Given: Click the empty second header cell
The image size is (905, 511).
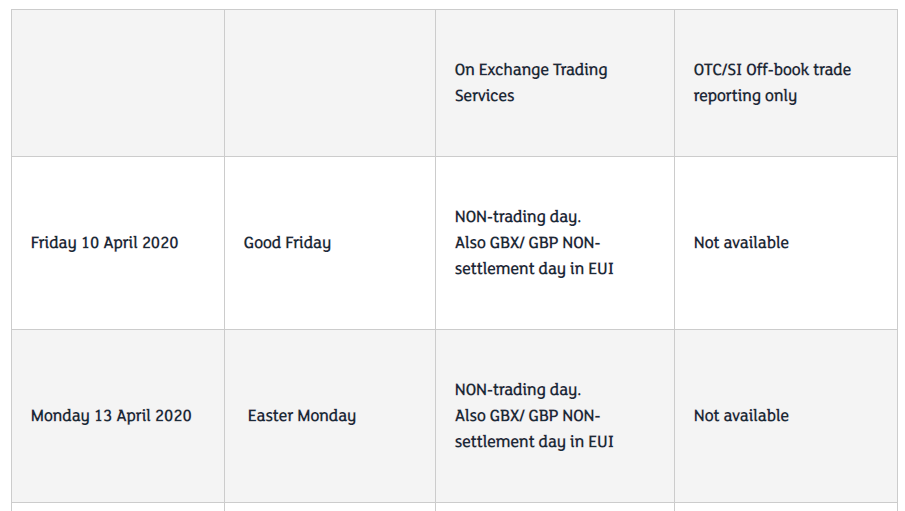Looking at the screenshot, I should click(x=330, y=83).
